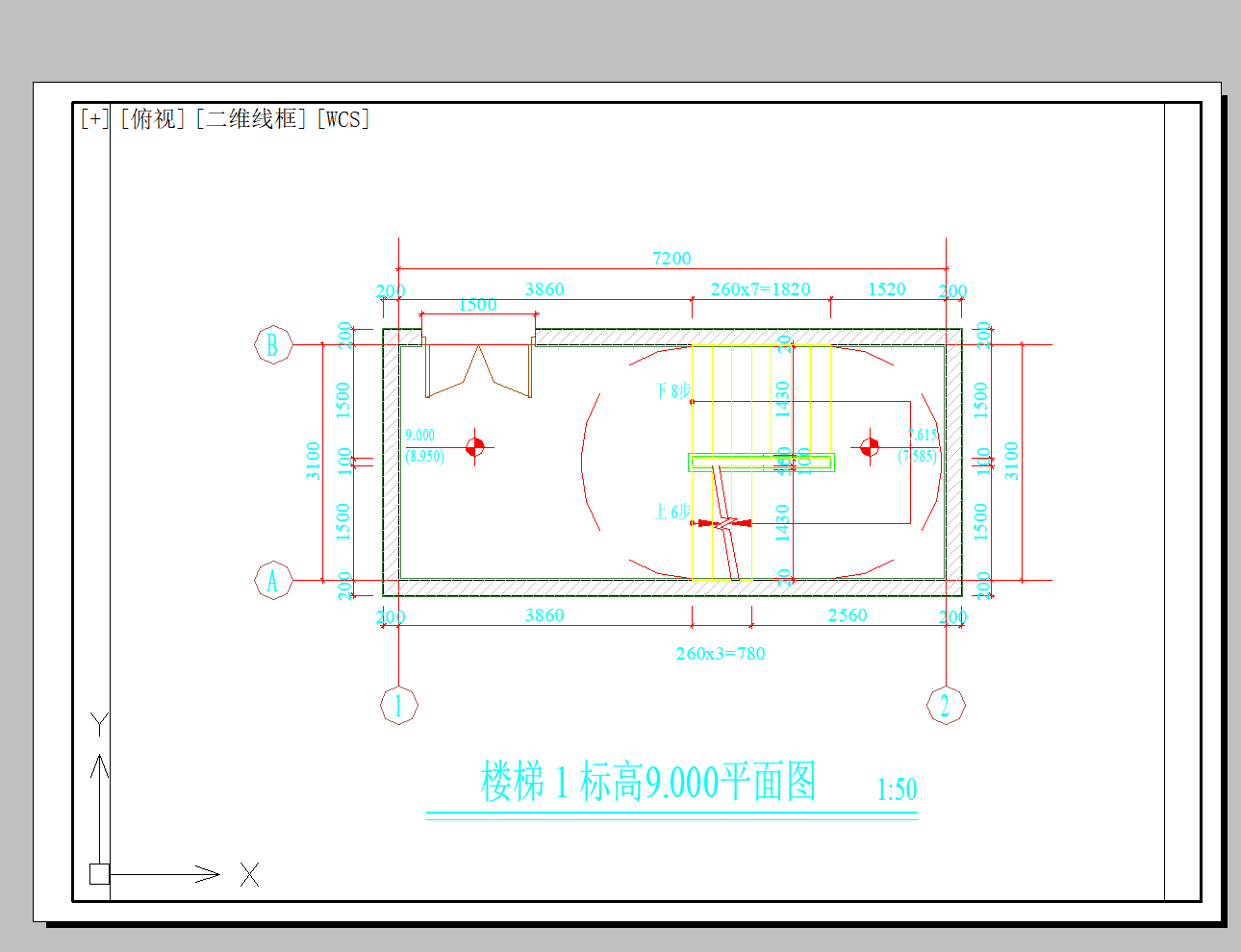Select the dimension text 7200 at top
The height and width of the screenshot is (952, 1241).
coord(671,258)
